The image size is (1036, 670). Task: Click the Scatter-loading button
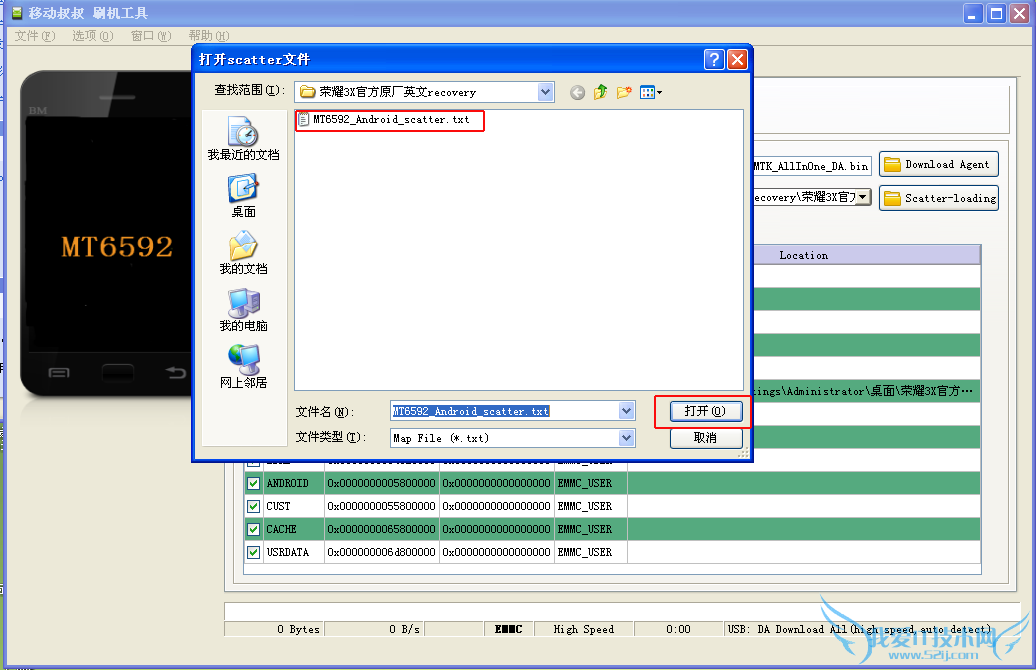point(938,198)
